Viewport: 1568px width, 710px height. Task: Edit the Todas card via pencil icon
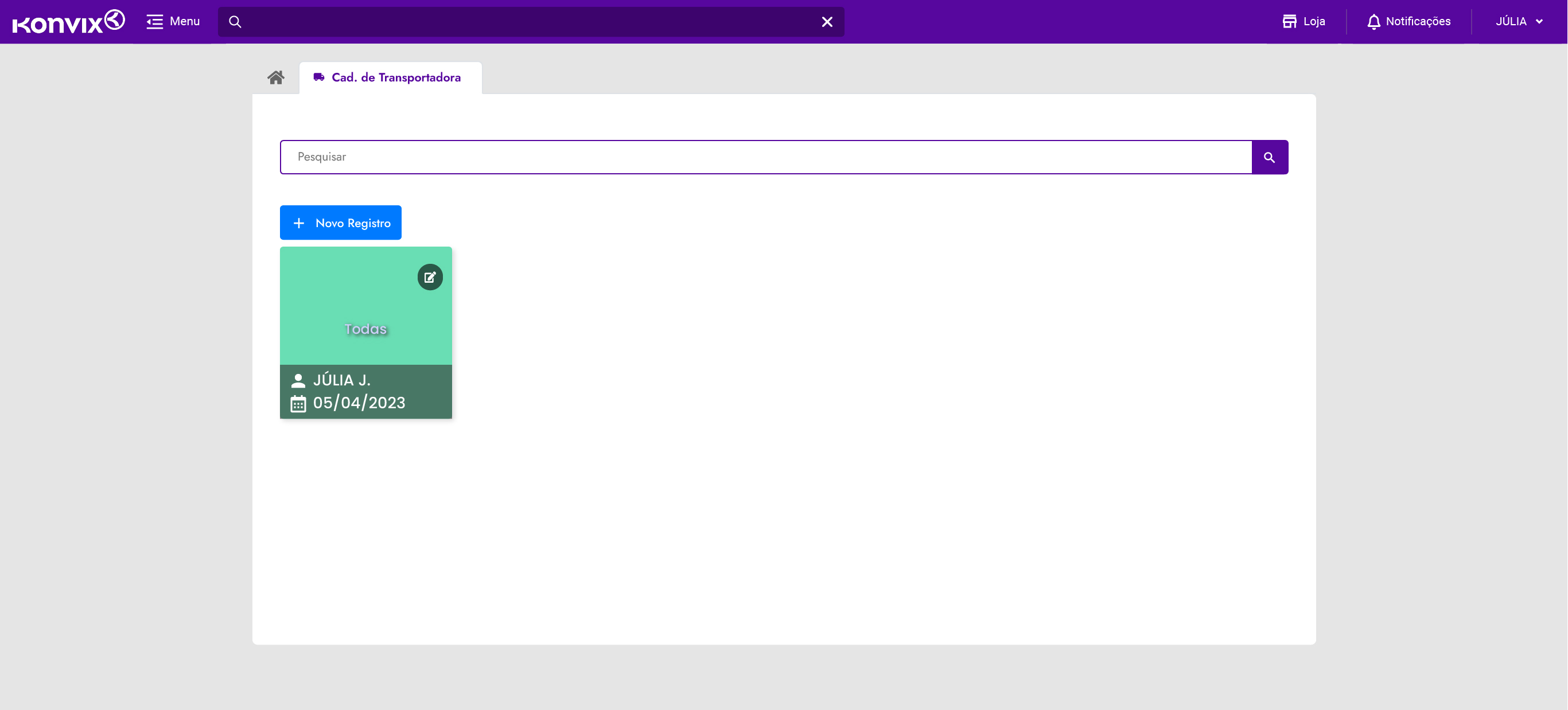pos(430,278)
